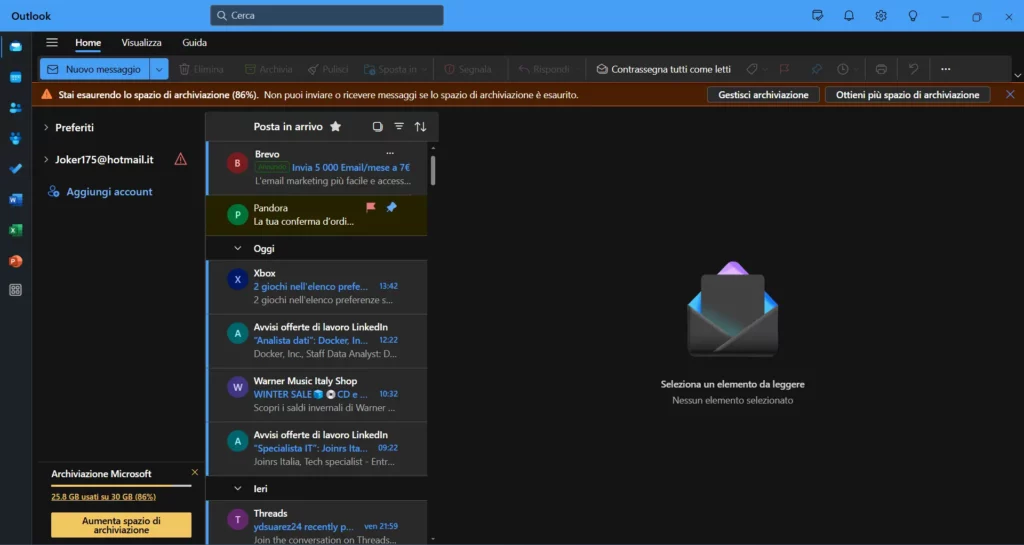Toggle Posta in arrivo favorite star
Screen dimensions: 1024x545
pyautogui.click(x=336, y=127)
